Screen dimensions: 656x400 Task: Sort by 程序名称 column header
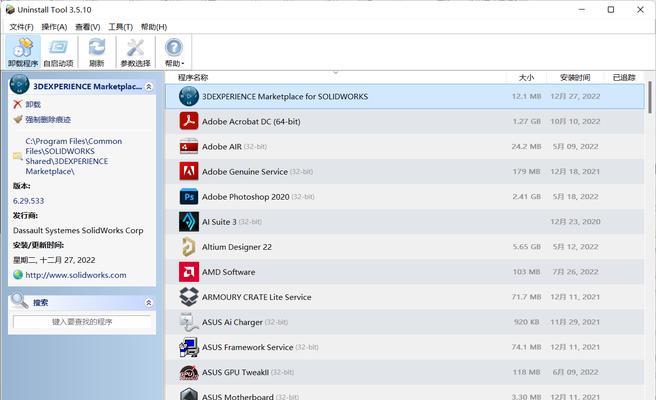pos(193,77)
